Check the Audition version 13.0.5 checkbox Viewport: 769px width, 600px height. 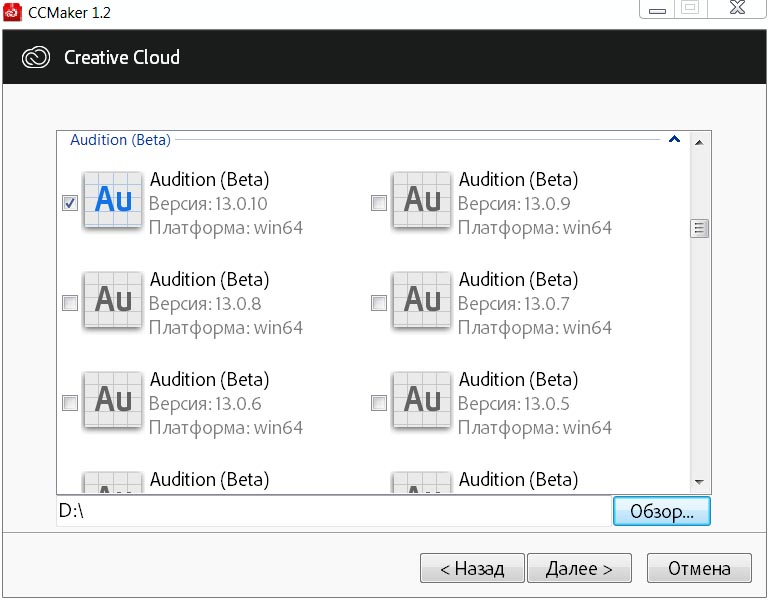(x=379, y=403)
